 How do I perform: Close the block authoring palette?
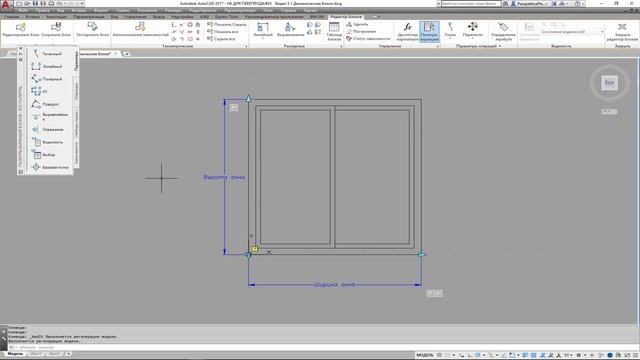pyautogui.click(x=21, y=49)
